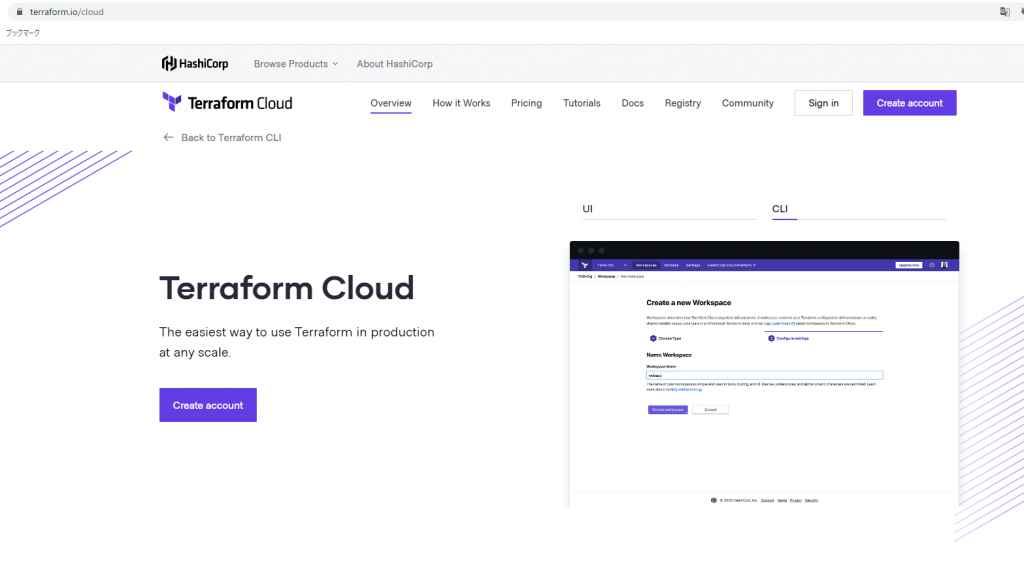Open About HashiCorp link
Screen dimensions: 1024x563
point(394,63)
